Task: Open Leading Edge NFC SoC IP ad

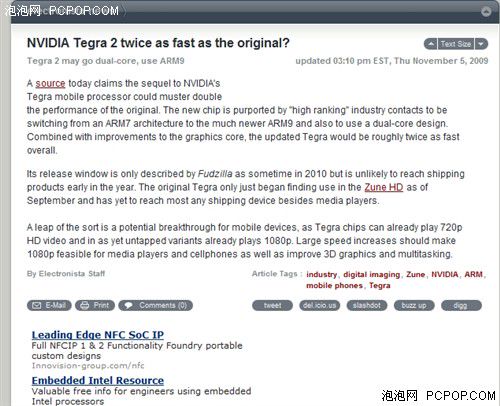Action: click(x=98, y=335)
